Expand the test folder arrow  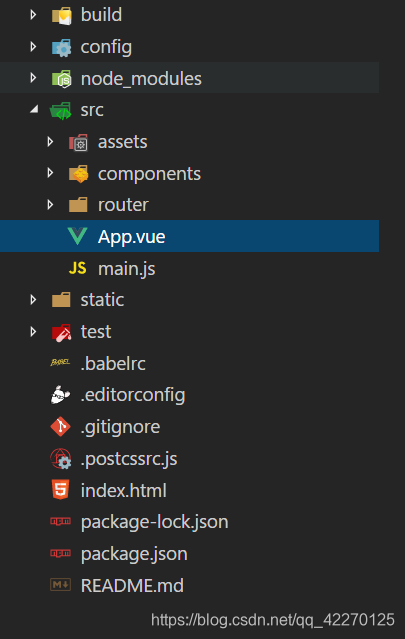click(x=33, y=331)
